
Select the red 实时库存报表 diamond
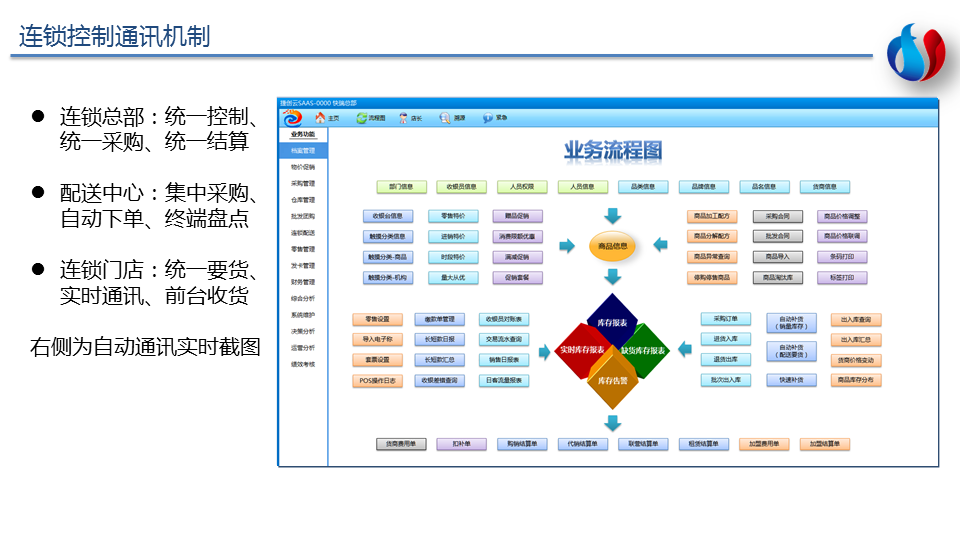coord(581,350)
